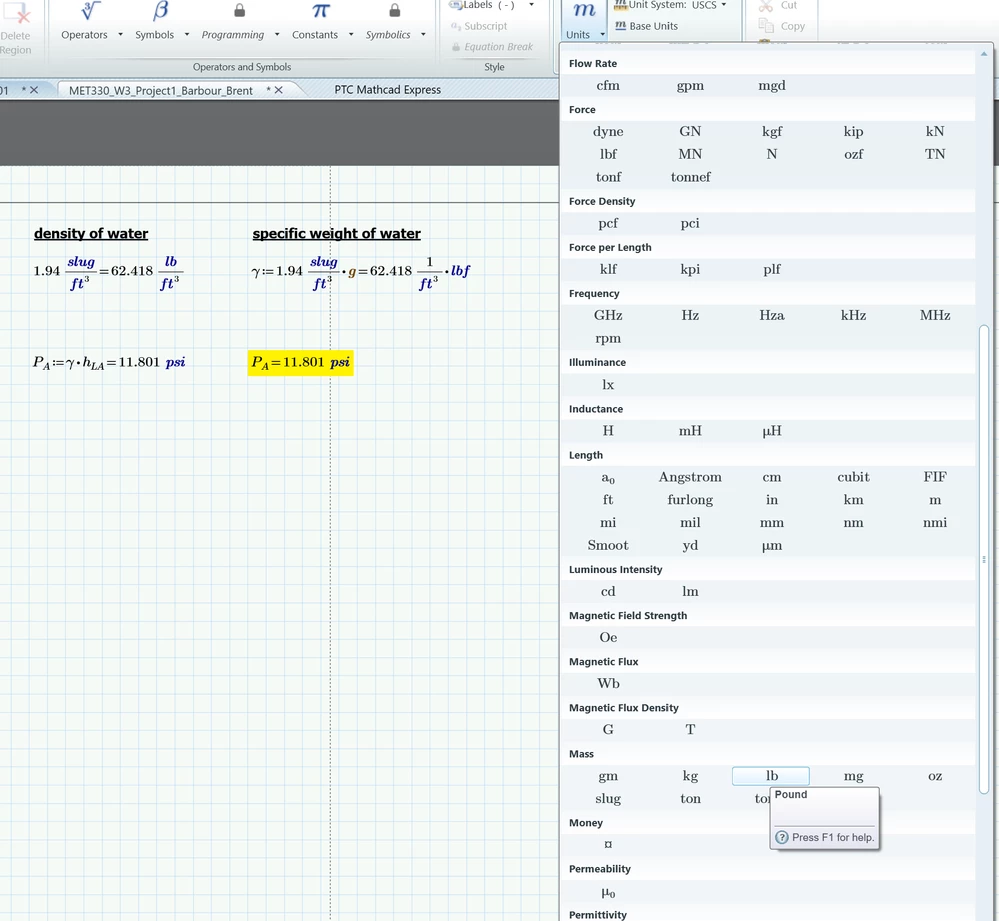Screen dimensions: 999x921
Task: Click the Equation Break button
Action: tap(492, 46)
